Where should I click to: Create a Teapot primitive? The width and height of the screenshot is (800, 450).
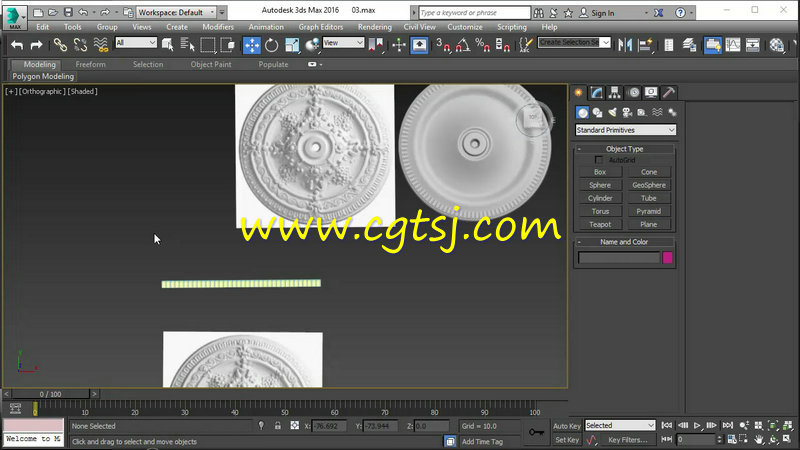point(600,224)
